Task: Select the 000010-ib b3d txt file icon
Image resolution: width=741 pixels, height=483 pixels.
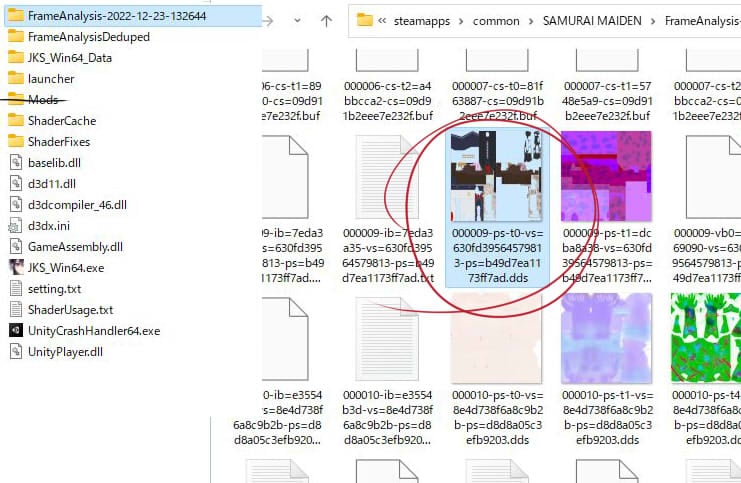Action: [387, 338]
